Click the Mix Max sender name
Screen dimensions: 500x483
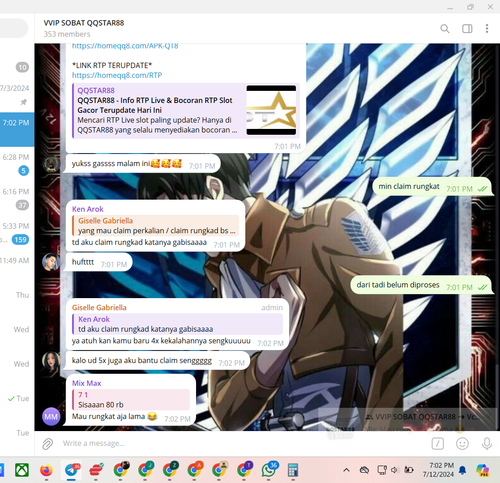[86, 383]
